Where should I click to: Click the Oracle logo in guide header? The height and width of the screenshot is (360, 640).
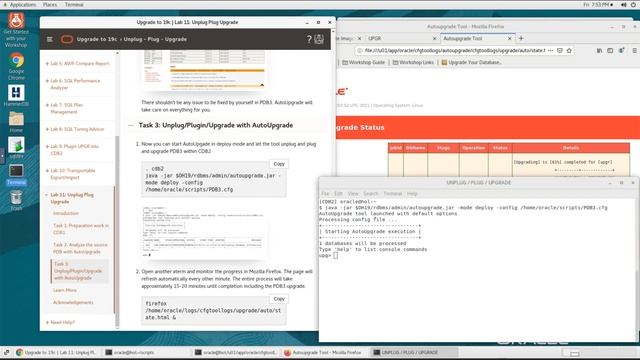pyautogui.click(x=67, y=39)
